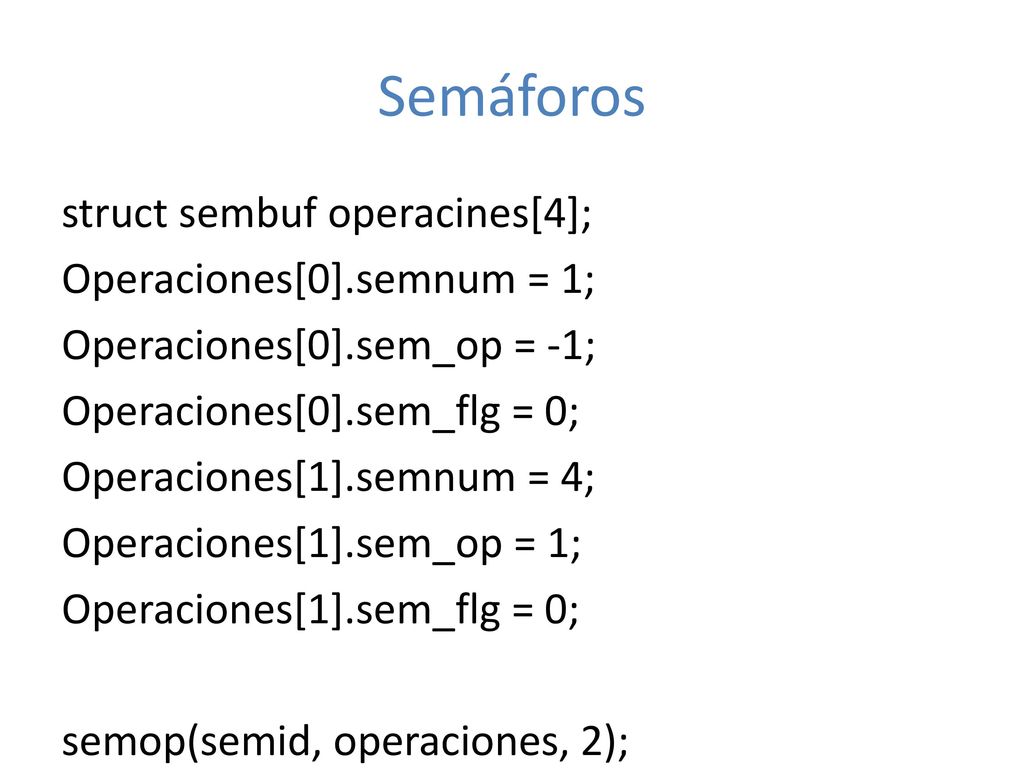Click the first Operaciones[0] text
This screenshot has width=1024, height=768.
(202, 281)
